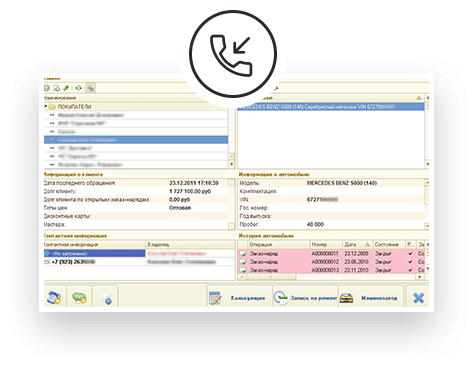
Task: Toggle the hierarchical view toolbar icon
Action: (91, 88)
